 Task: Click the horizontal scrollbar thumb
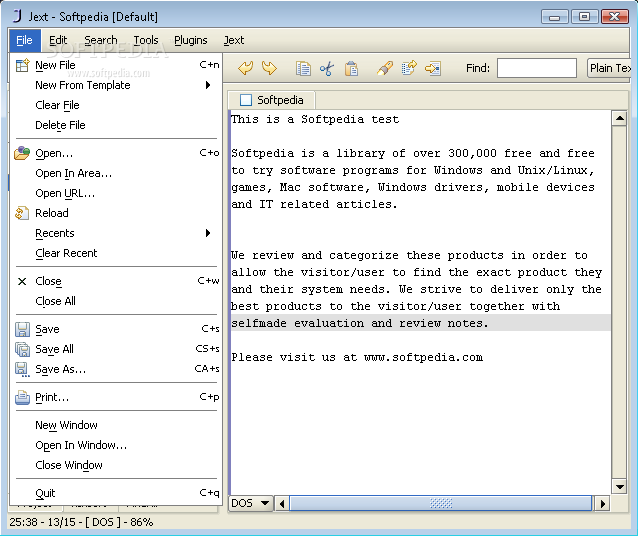click(441, 504)
